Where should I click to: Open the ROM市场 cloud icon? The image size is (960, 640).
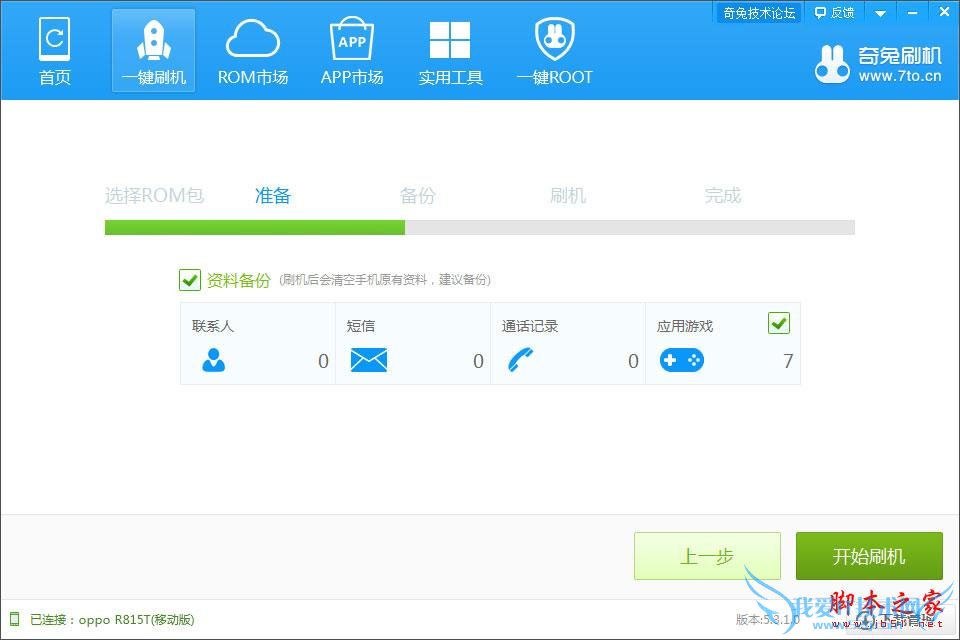pos(253,48)
